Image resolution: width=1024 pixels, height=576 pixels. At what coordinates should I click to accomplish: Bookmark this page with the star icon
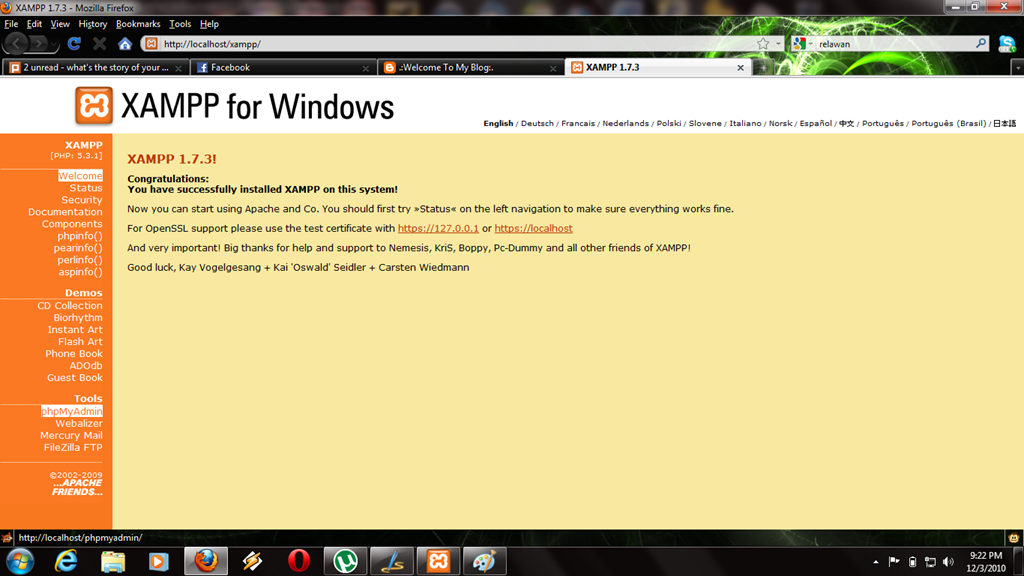coord(763,44)
